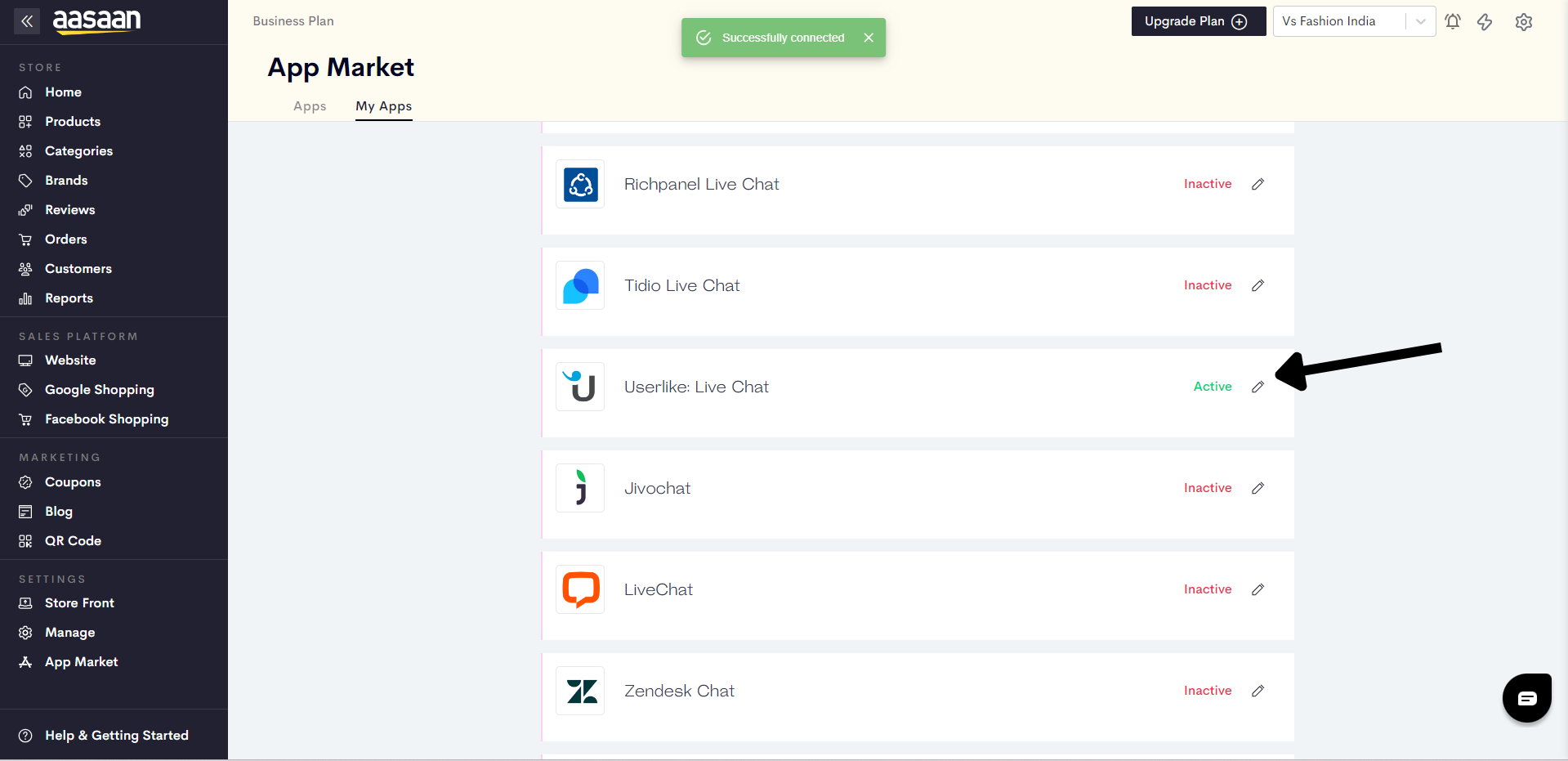Screen dimensions: 1568x761
Task: Click the Reports bar chart icon
Action: click(x=25, y=298)
